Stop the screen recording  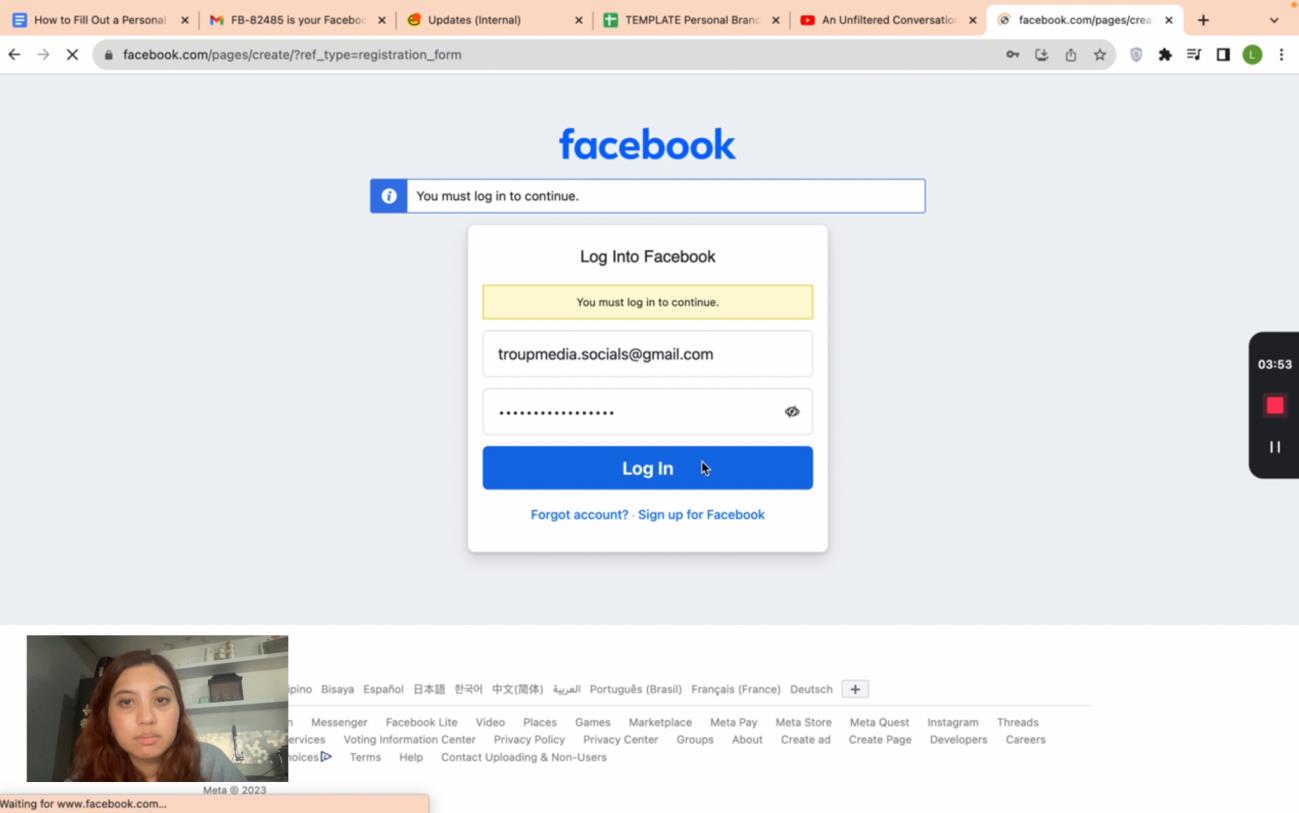[1274, 405]
